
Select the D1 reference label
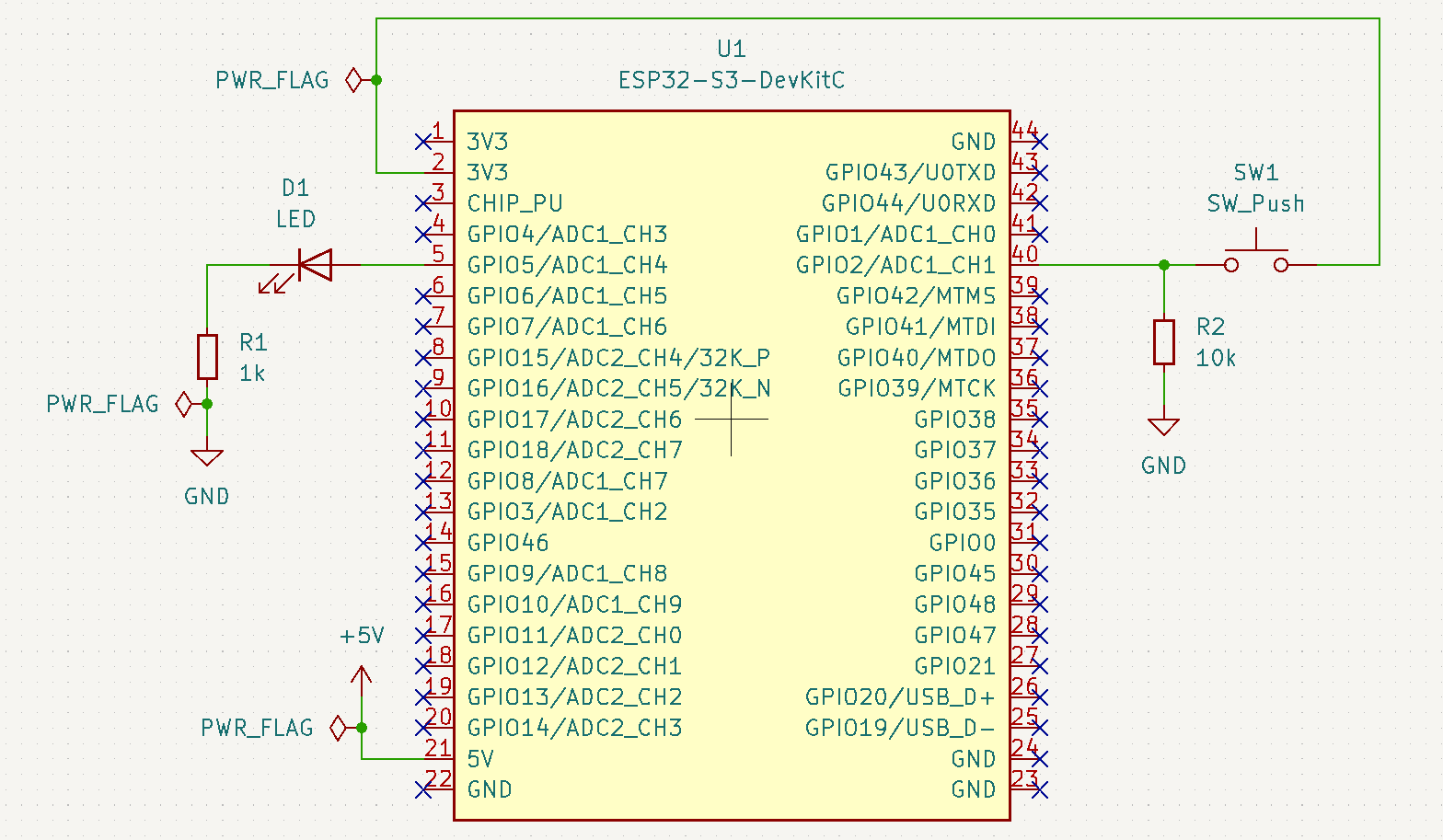pyautogui.click(x=295, y=189)
